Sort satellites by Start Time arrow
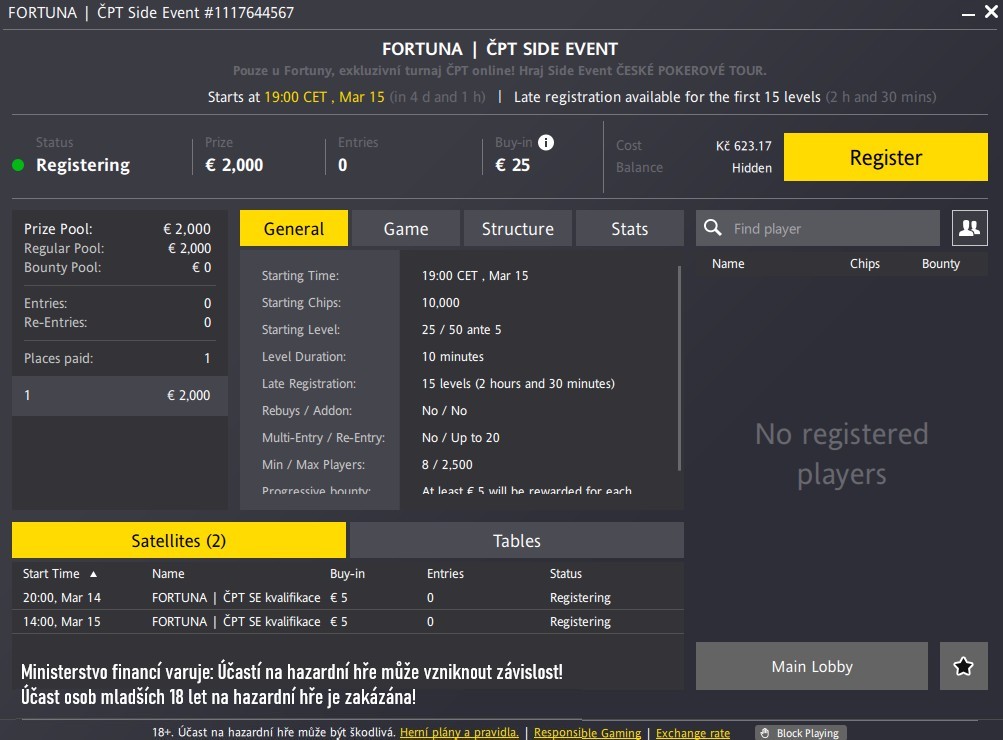This screenshot has width=1003, height=740. tap(93, 574)
